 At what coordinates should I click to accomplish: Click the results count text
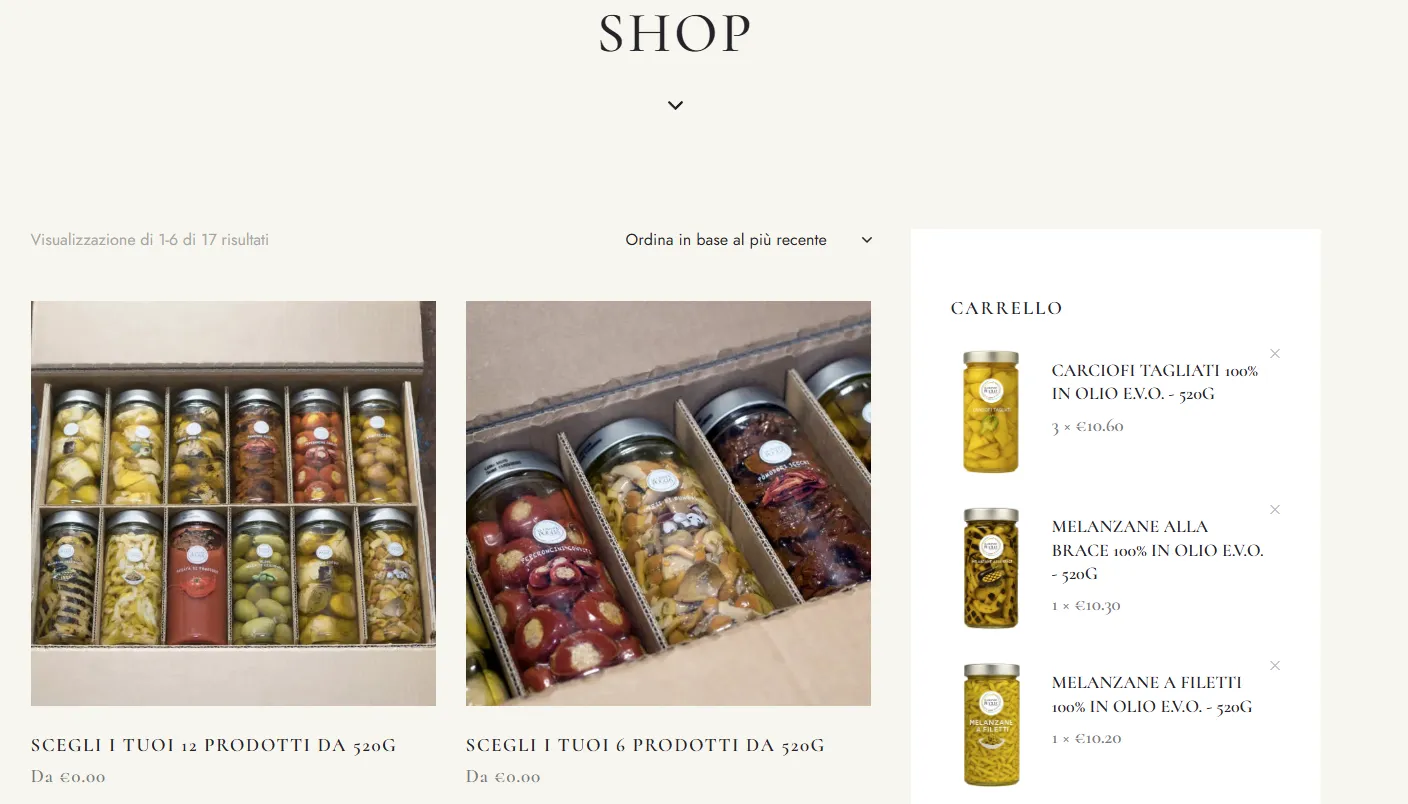point(150,240)
